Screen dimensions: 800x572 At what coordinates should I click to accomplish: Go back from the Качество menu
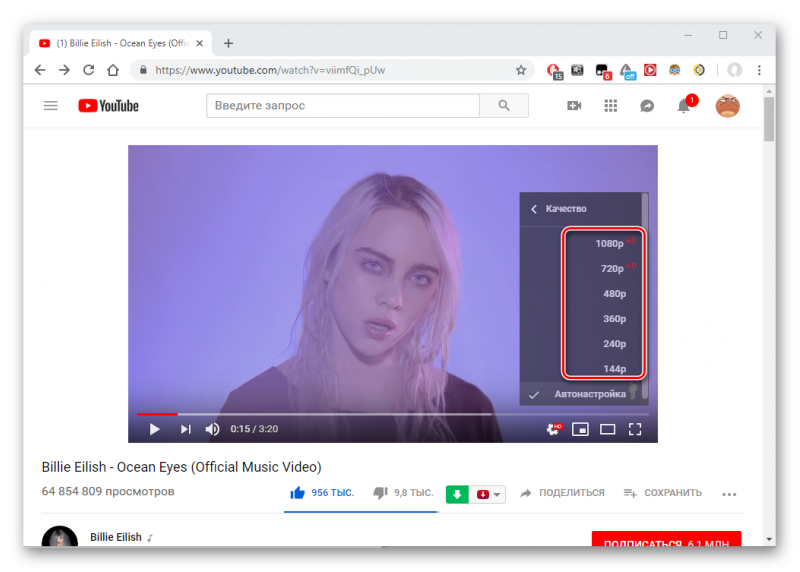pyautogui.click(x=534, y=209)
